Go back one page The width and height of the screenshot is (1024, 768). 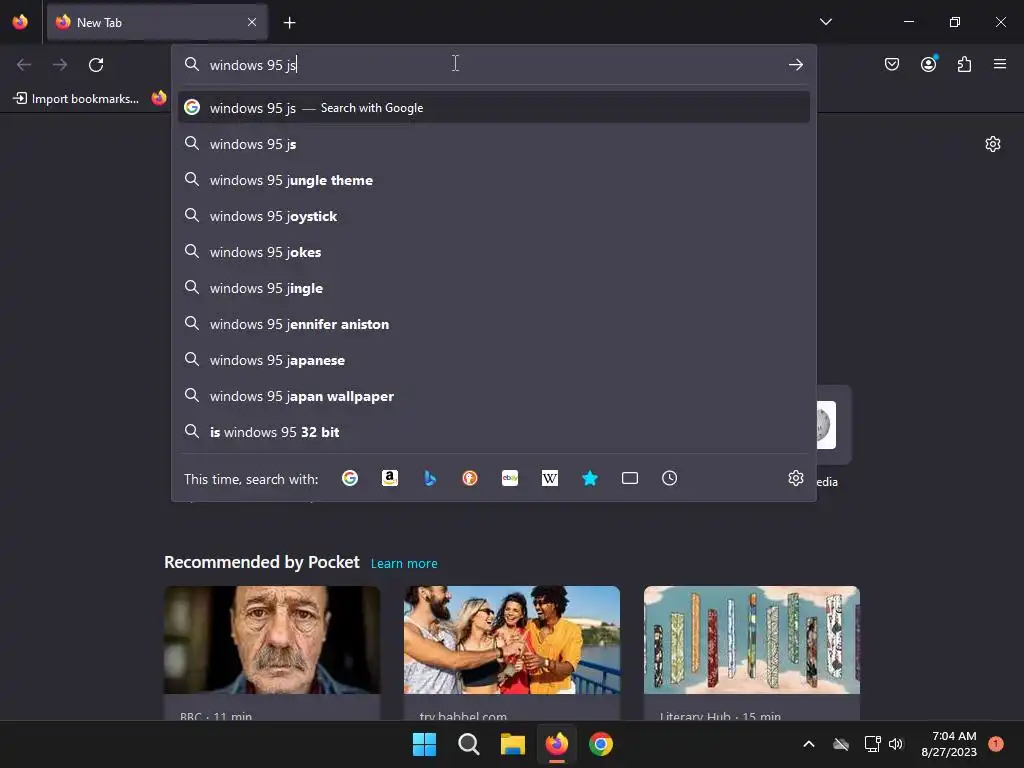click(x=24, y=65)
